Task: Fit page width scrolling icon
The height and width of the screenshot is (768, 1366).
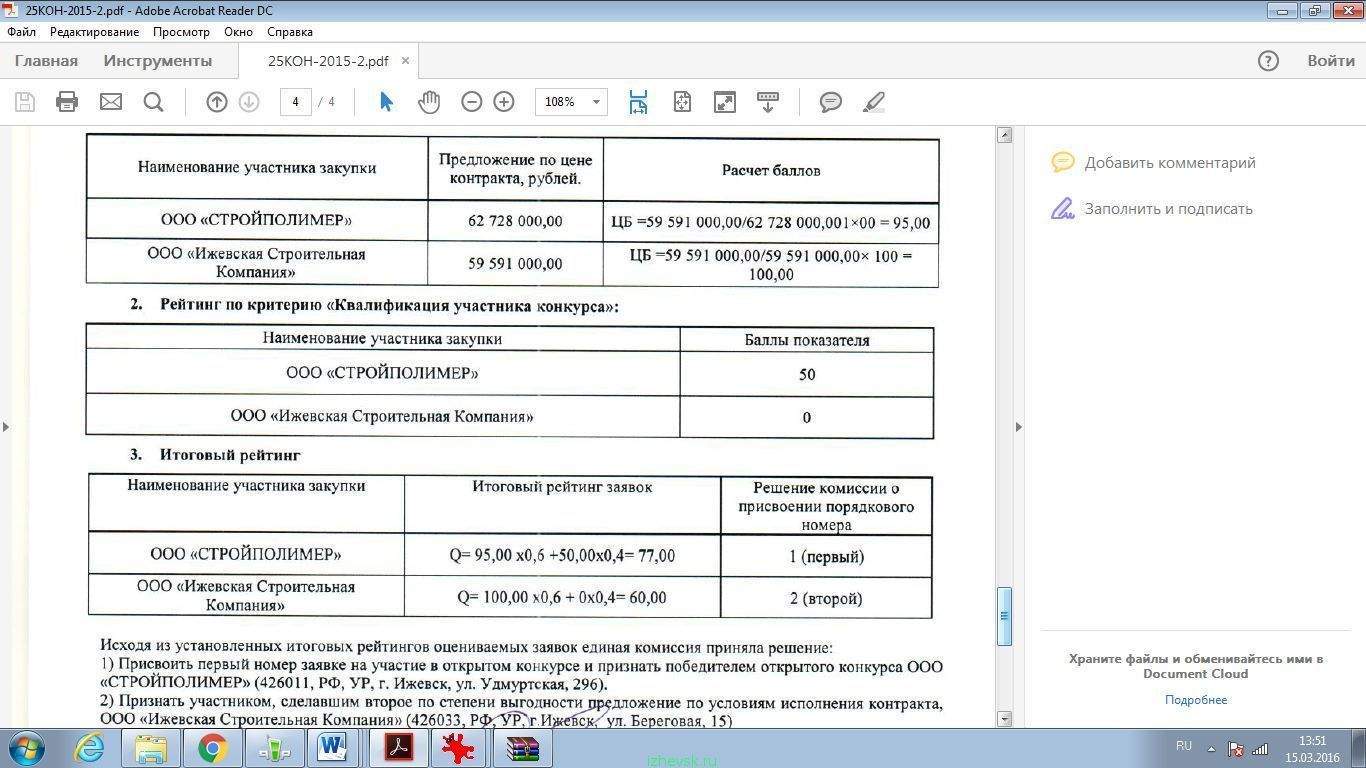Action: 638,102
